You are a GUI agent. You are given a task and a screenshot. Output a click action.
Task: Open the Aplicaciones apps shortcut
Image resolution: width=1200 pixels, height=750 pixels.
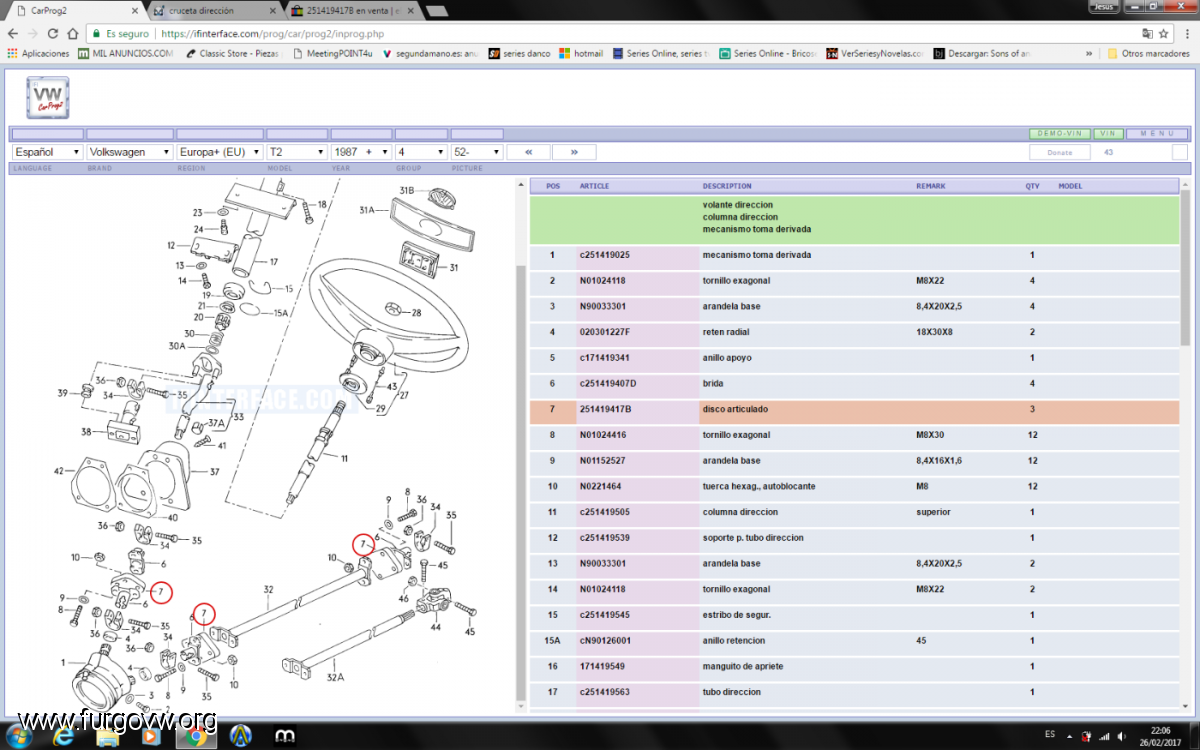pyautogui.click(x=38, y=53)
